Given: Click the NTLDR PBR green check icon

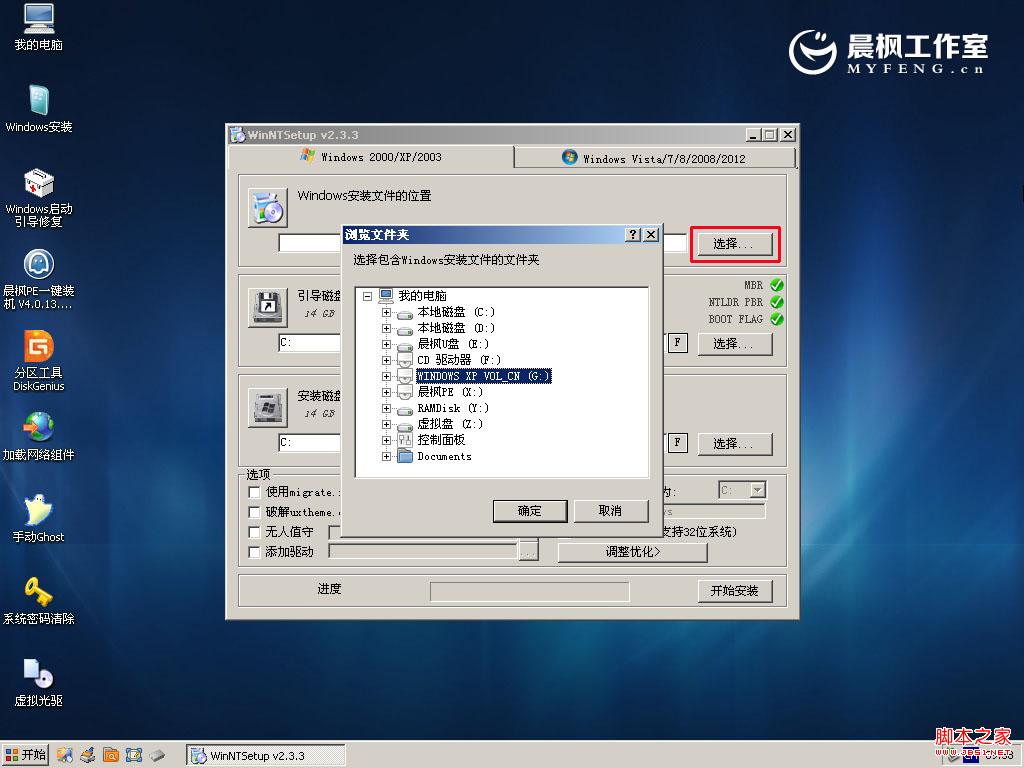Looking at the screenshot, I should tap(776, 302).
